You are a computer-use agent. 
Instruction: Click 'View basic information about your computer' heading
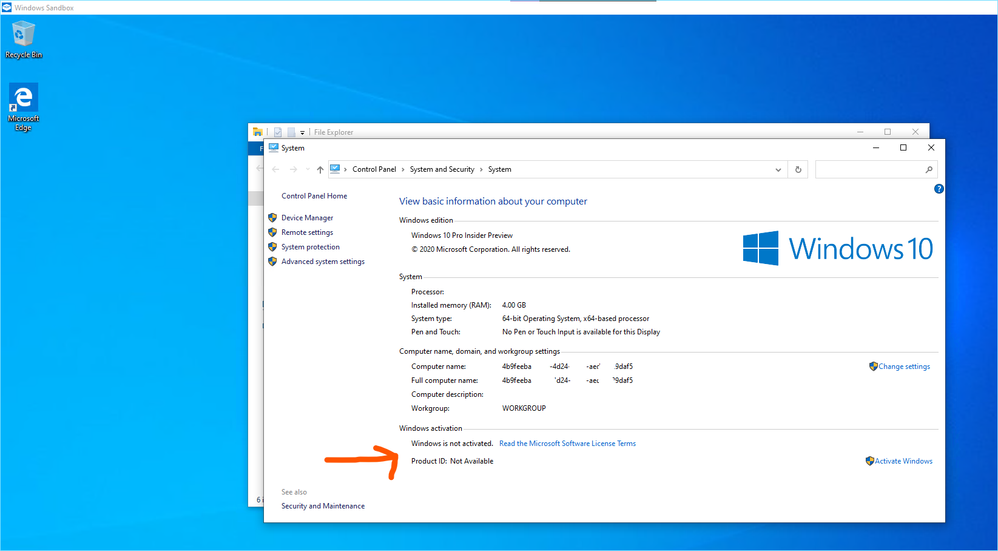493,202
